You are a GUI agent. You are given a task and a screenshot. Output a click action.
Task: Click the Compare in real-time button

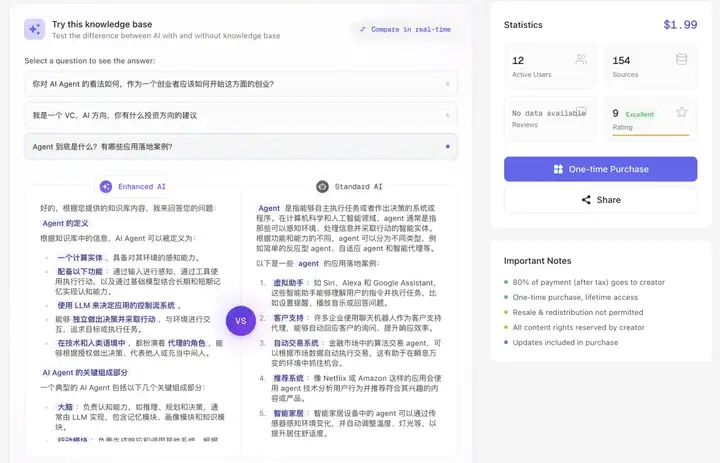click(405, 29)
